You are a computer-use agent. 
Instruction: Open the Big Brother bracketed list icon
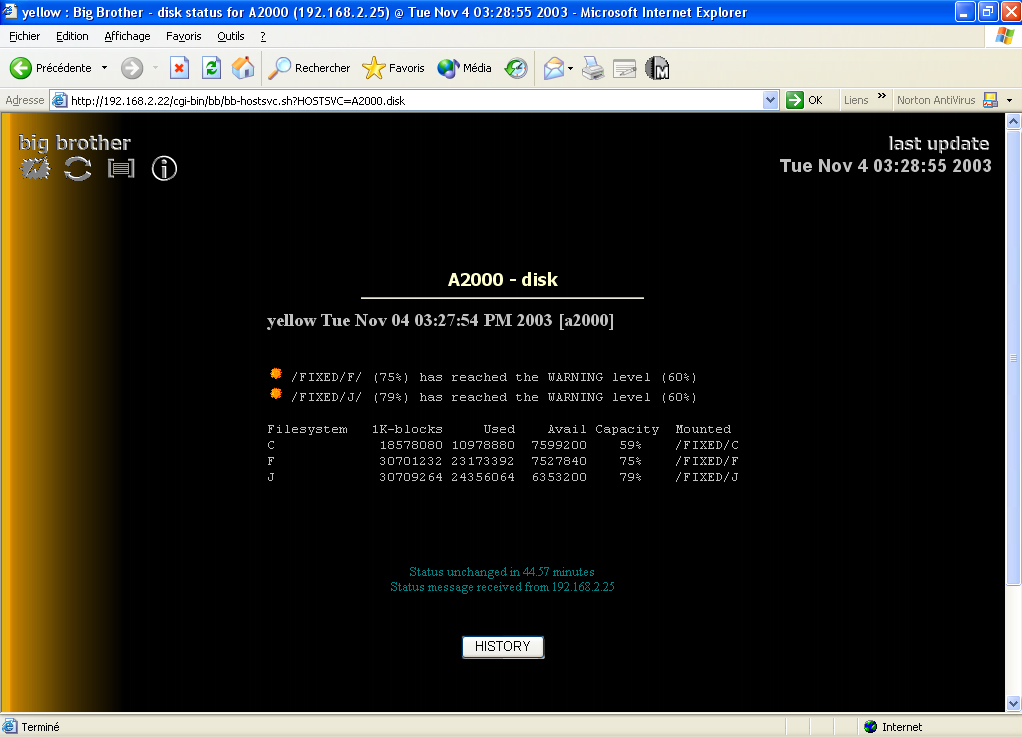(120, 168)
